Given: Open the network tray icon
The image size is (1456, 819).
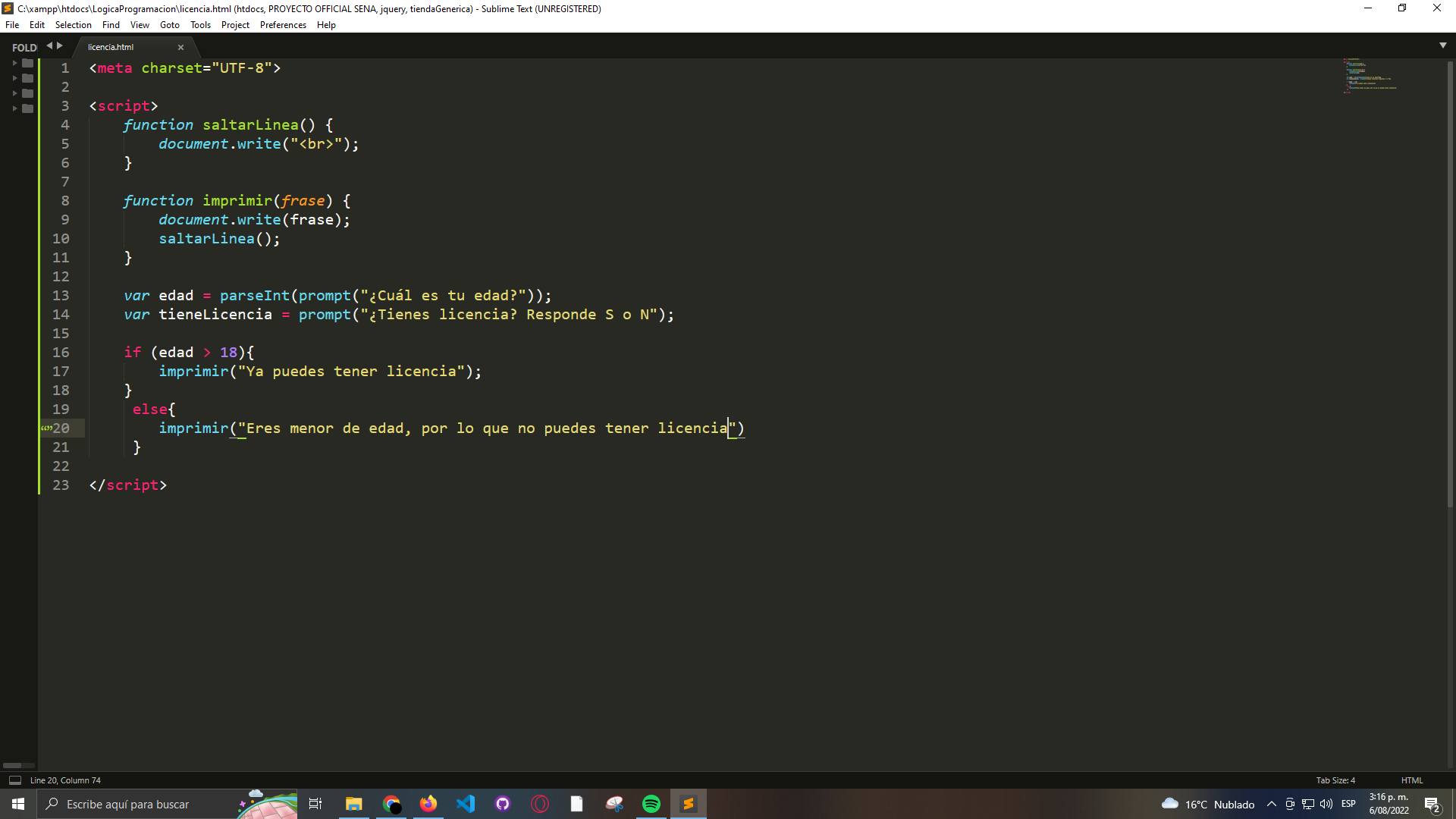Looking at the screenshot, I should [x=1308, y=804].
